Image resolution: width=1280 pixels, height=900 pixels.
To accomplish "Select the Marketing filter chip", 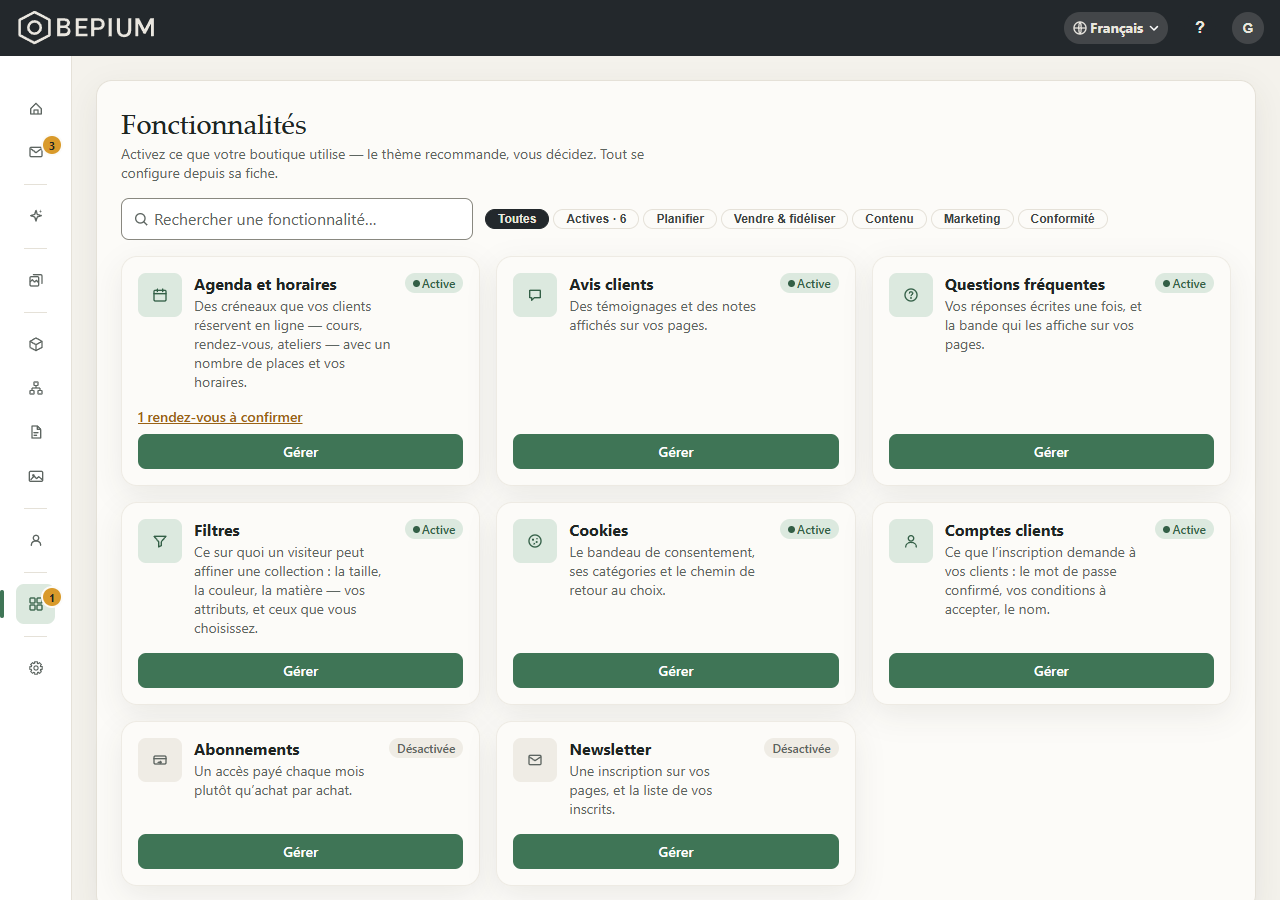I will point(972,219).
